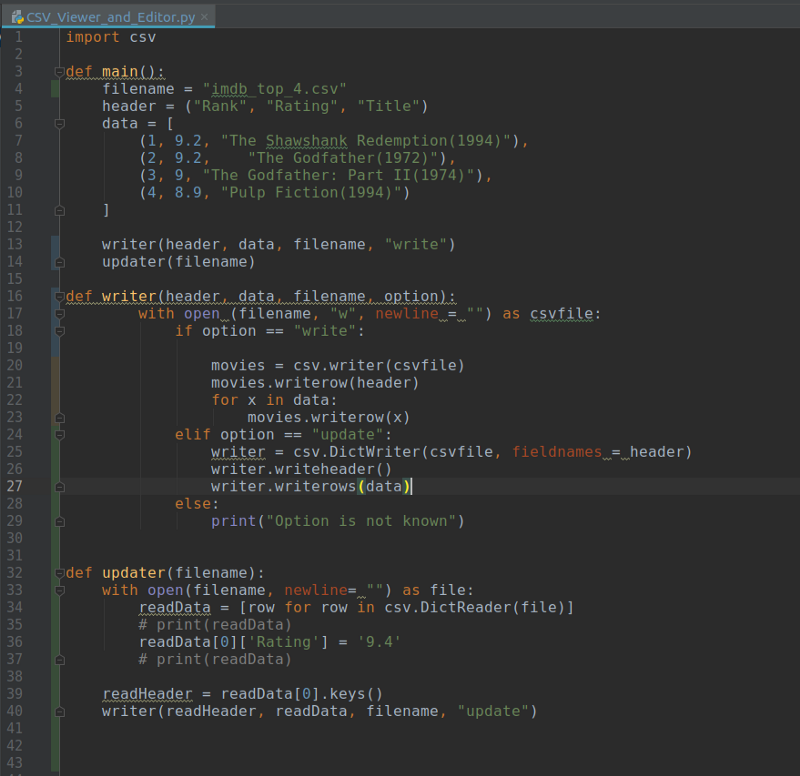The width and height of the screenshot is (800, 776).
Task: Click the fold end marker on line 11
Action: (x=60, y=210)
